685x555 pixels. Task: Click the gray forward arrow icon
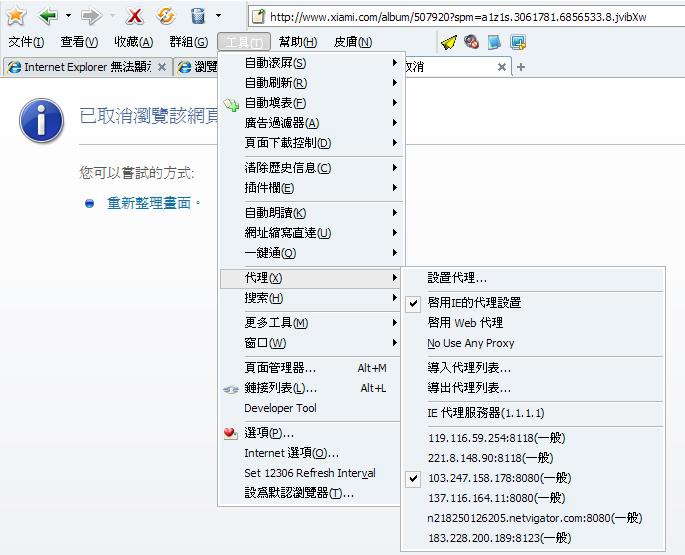pyautogui.click(x=91, y=16)
